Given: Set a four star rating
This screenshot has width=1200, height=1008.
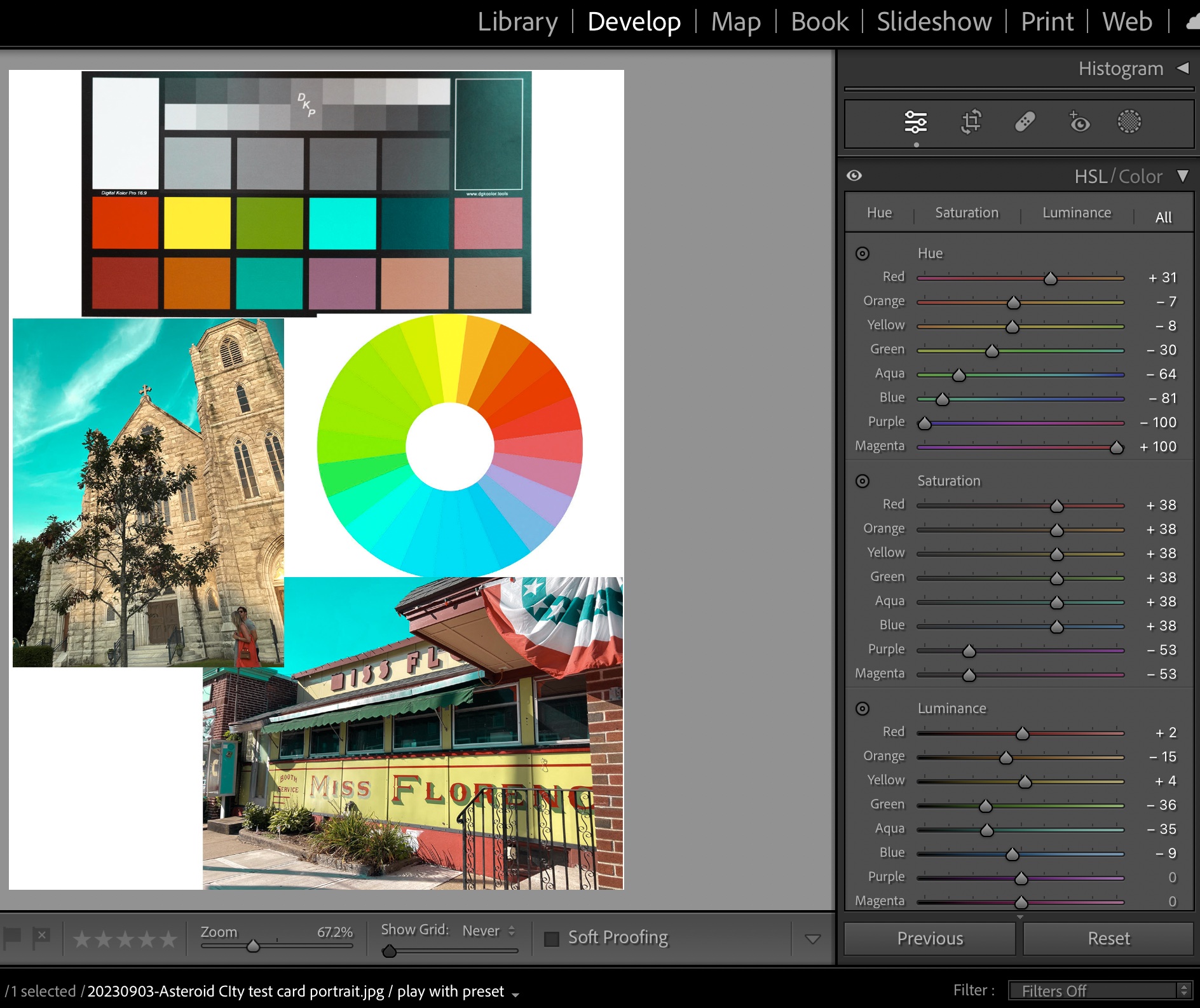Looking at the screenshot, I should [x=147, y=939].
